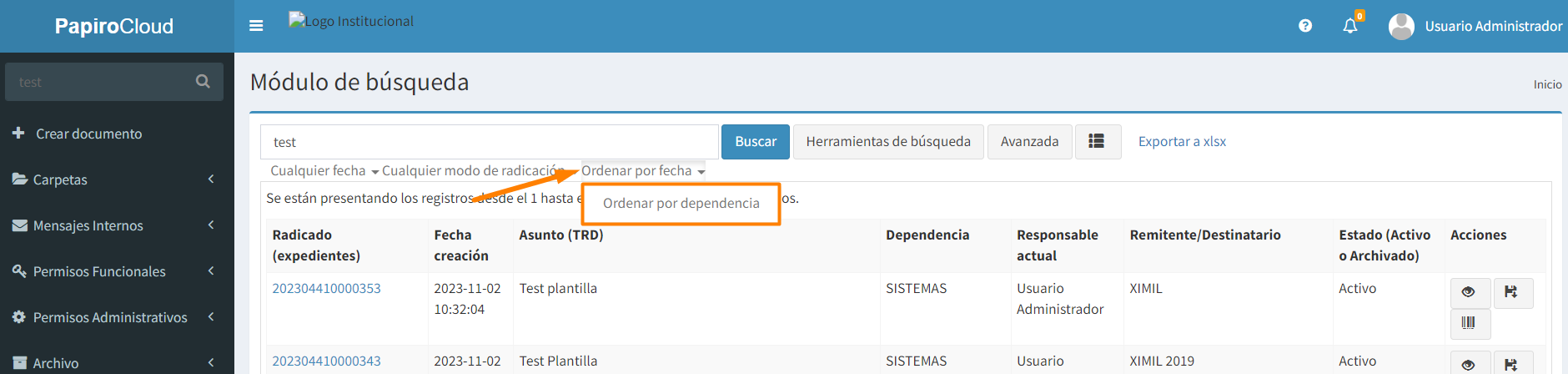Click the gear icon beside Permisos Administrativos
This screenshot has height=374, width=1568.
pos(19,317)
